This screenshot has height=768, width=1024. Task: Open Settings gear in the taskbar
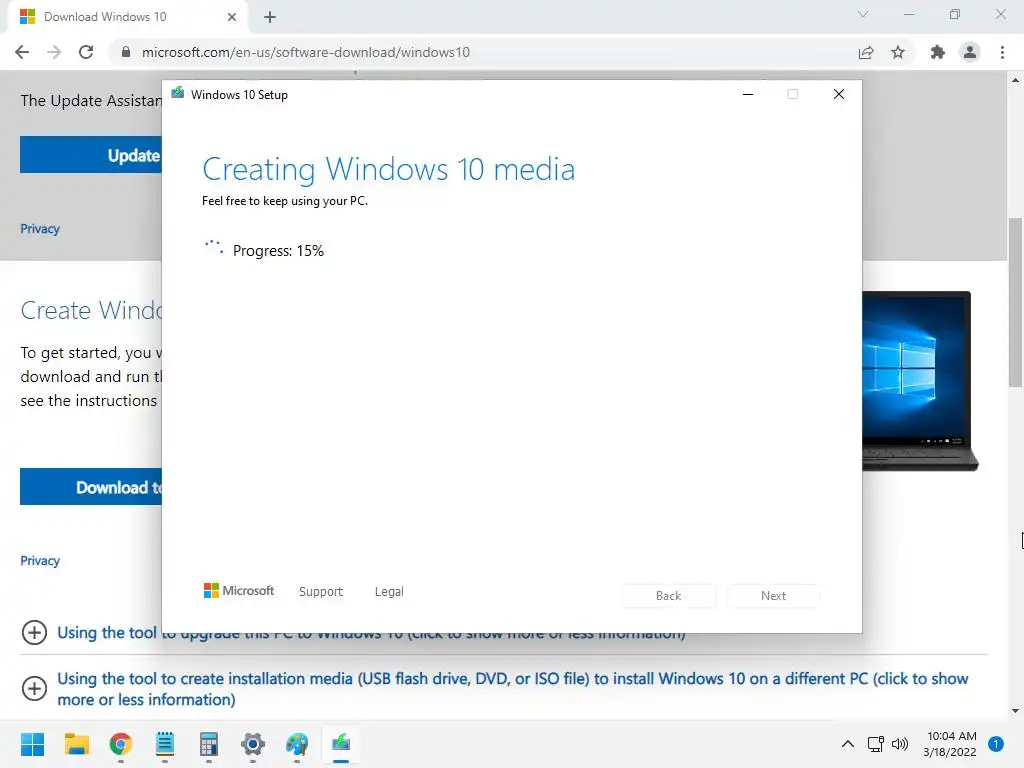click(253, 744)
